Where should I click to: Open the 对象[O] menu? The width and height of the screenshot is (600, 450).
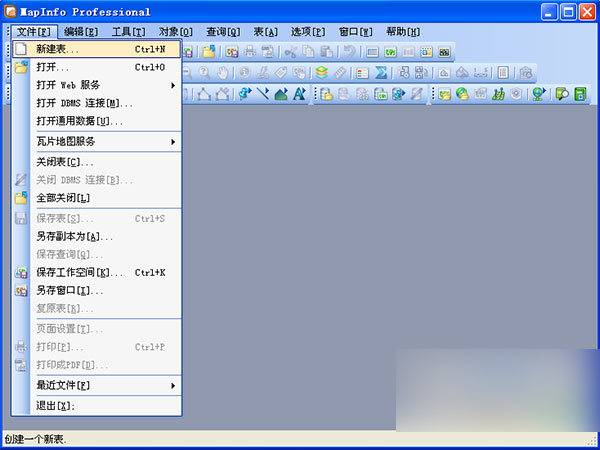tap(176, 31)
